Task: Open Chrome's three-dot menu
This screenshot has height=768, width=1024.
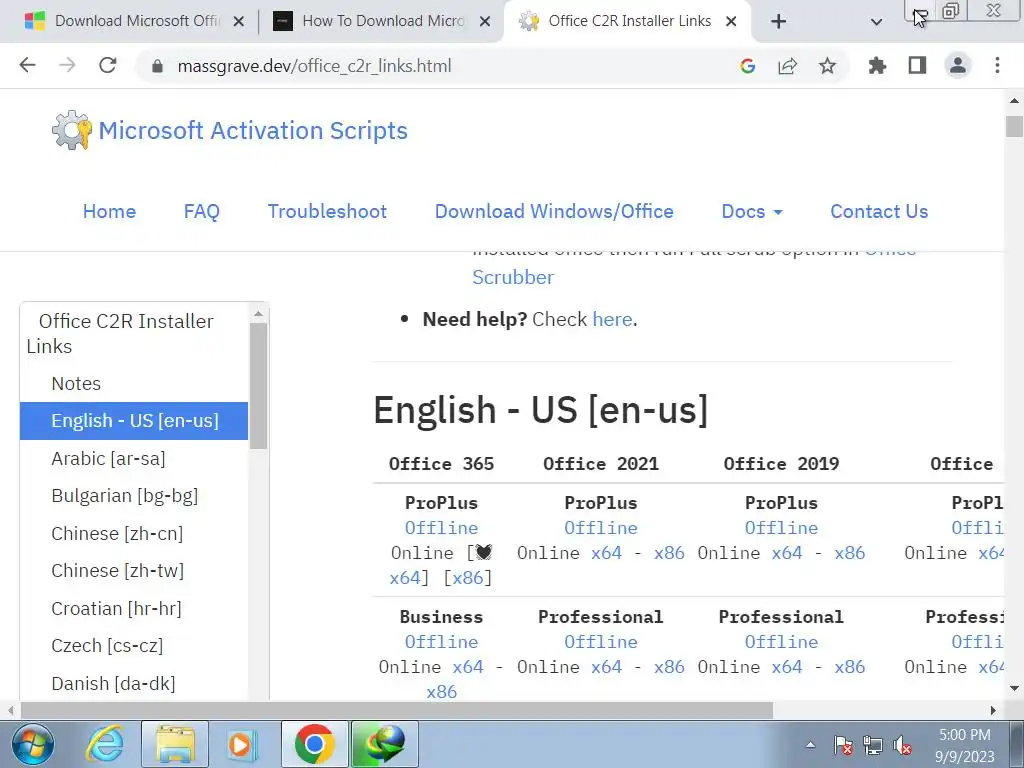Action: pos(997,65)
